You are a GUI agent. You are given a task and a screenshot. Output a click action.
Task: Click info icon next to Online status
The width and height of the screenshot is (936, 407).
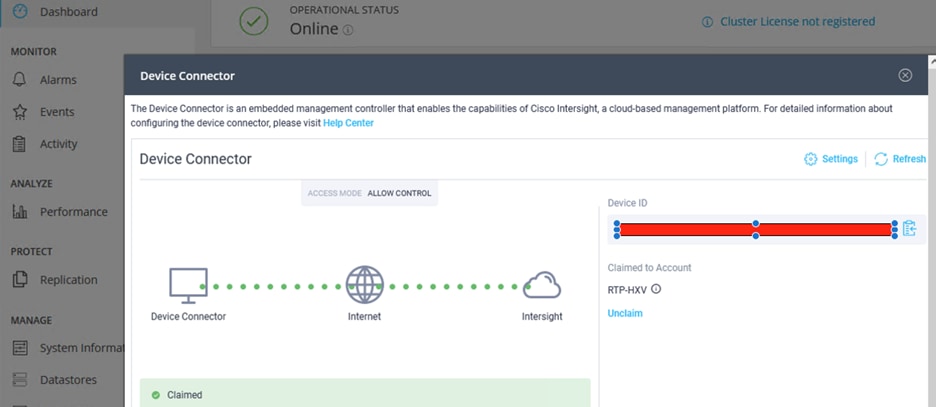tap(348, 29)
